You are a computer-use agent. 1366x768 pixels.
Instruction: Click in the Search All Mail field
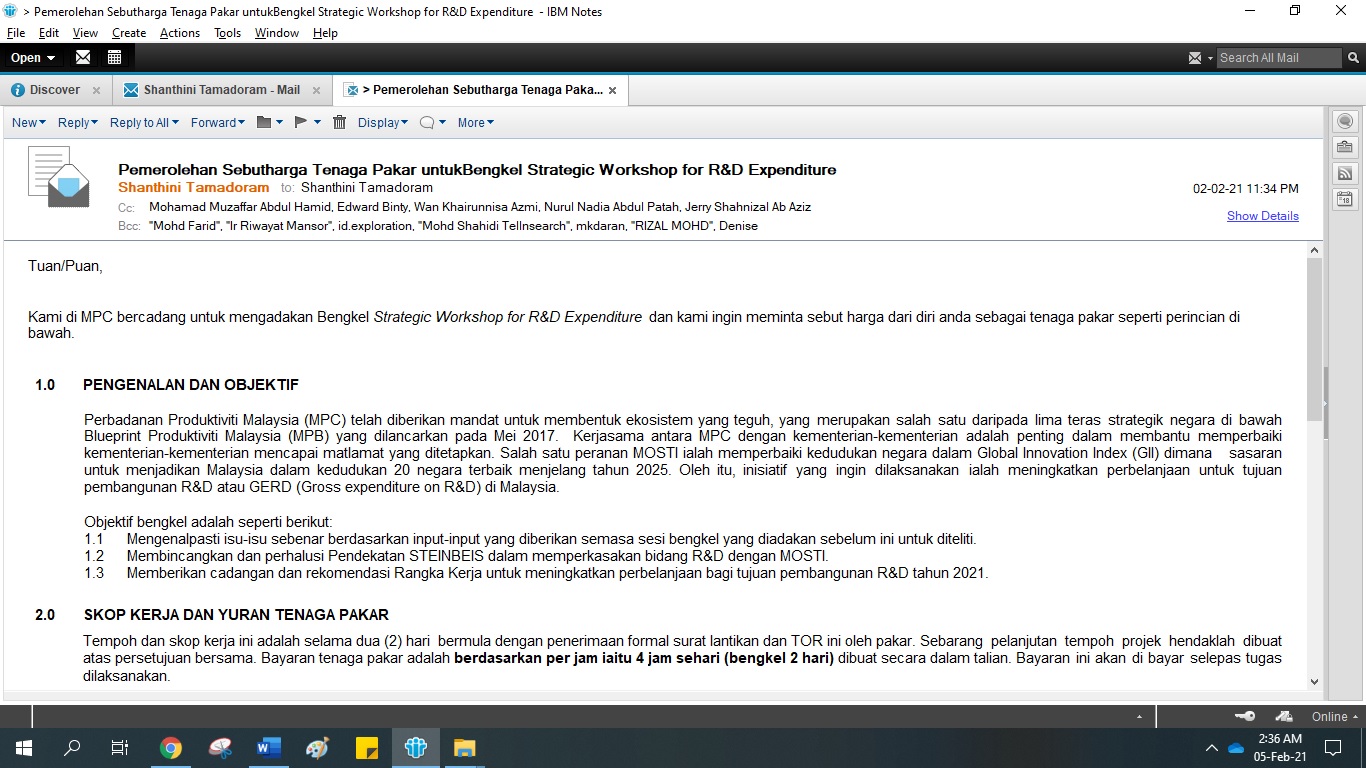tap(1276, 58)
